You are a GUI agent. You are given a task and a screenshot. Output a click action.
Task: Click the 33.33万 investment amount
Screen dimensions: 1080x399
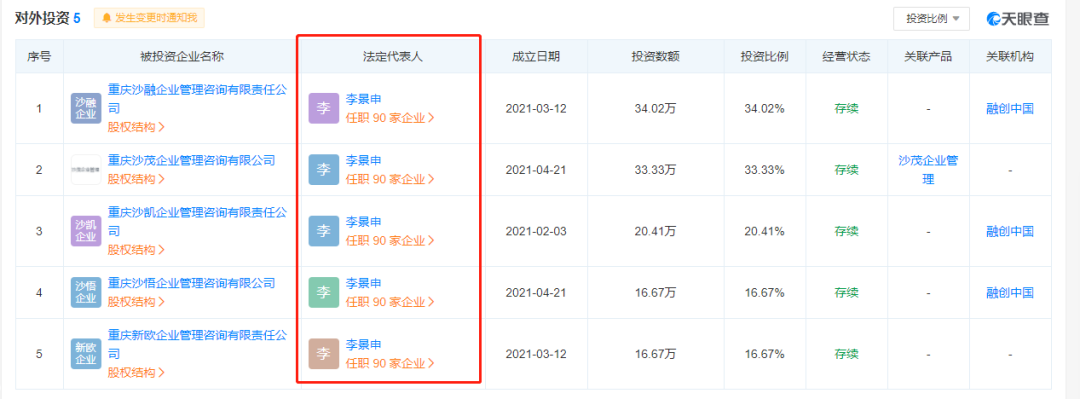point(656,170)
